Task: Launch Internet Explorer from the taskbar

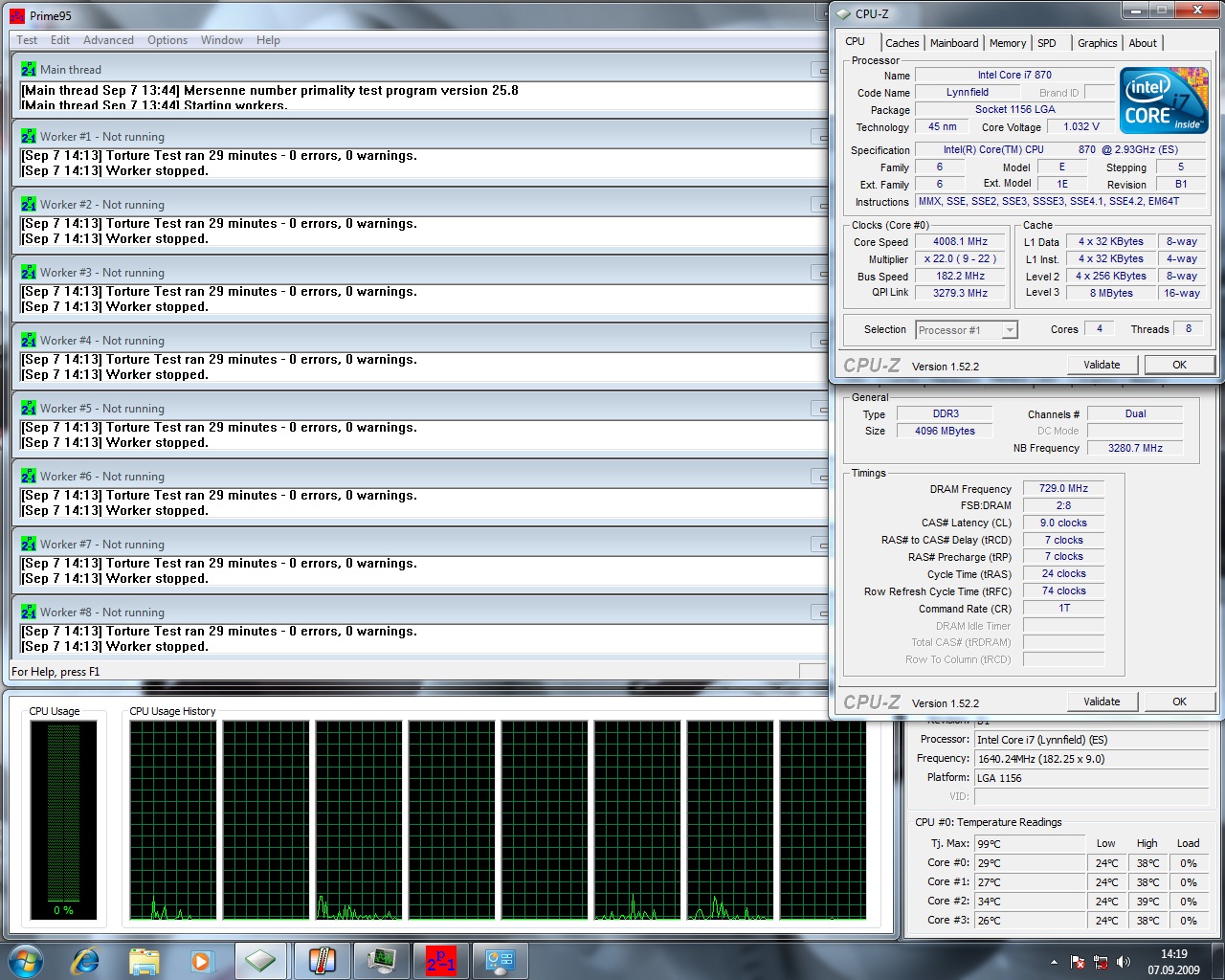Action: point(86,960)
